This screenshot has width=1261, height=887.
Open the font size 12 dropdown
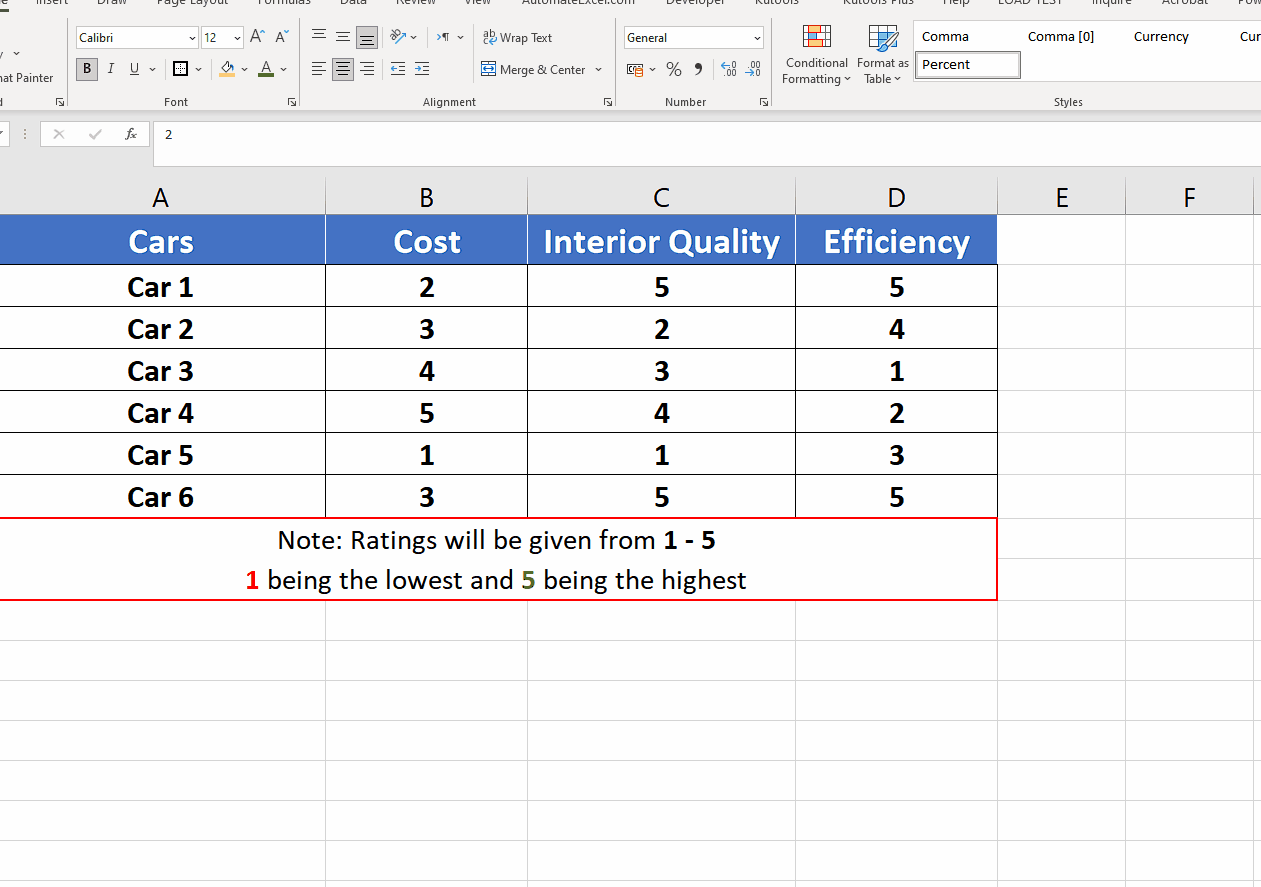[237, 38]
